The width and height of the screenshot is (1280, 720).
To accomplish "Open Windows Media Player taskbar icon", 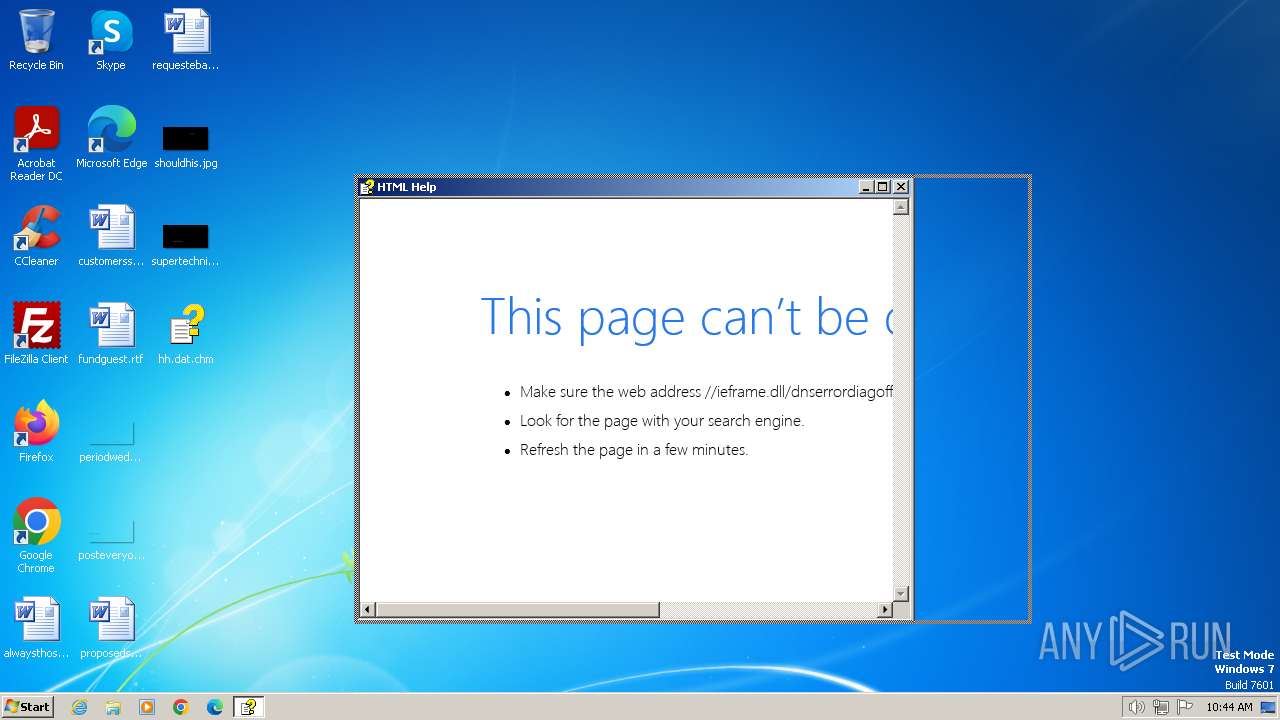I will coord(147,707).
